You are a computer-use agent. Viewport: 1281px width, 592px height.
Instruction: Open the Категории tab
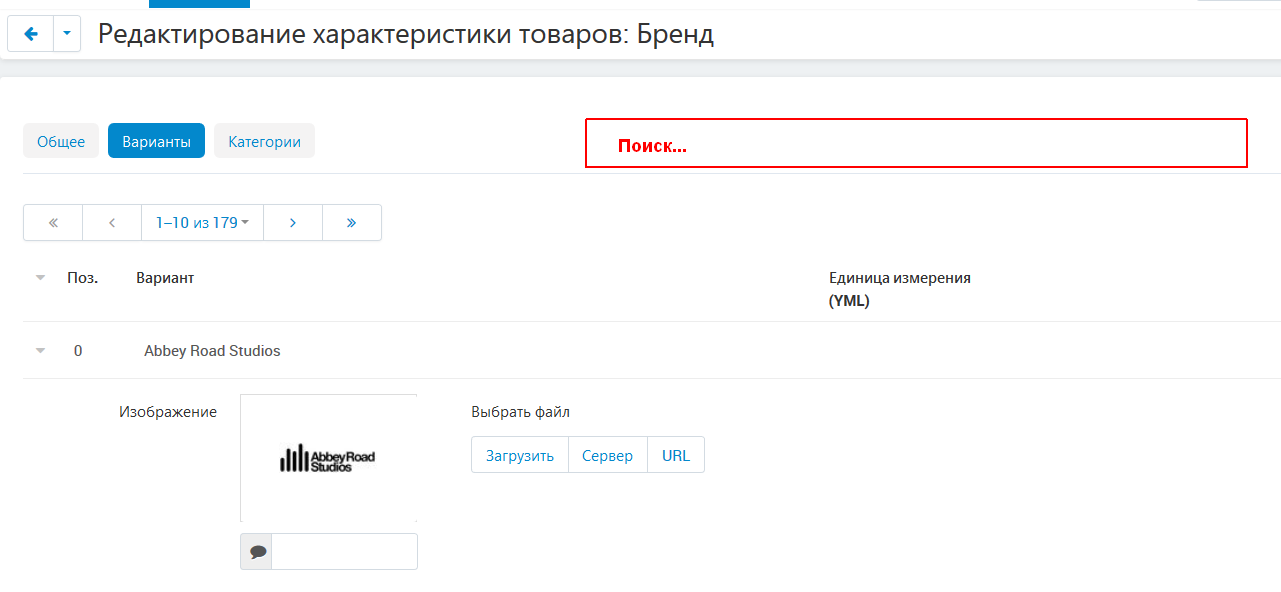[x=264, y=141]
